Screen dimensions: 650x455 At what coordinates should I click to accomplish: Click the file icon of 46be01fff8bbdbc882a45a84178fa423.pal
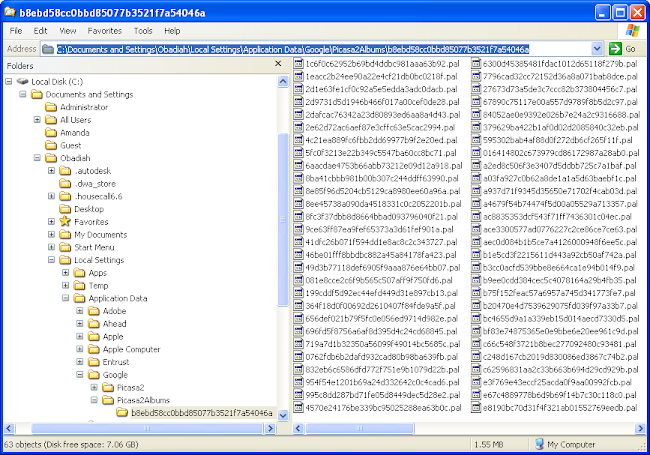(x=298, y=255)
